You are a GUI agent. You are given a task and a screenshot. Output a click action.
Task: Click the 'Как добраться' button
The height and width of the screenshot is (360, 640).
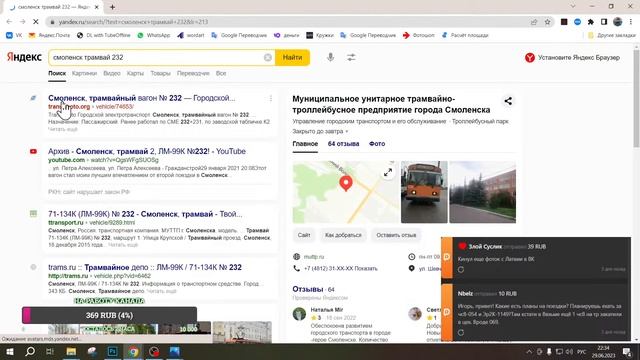point(343,235)
